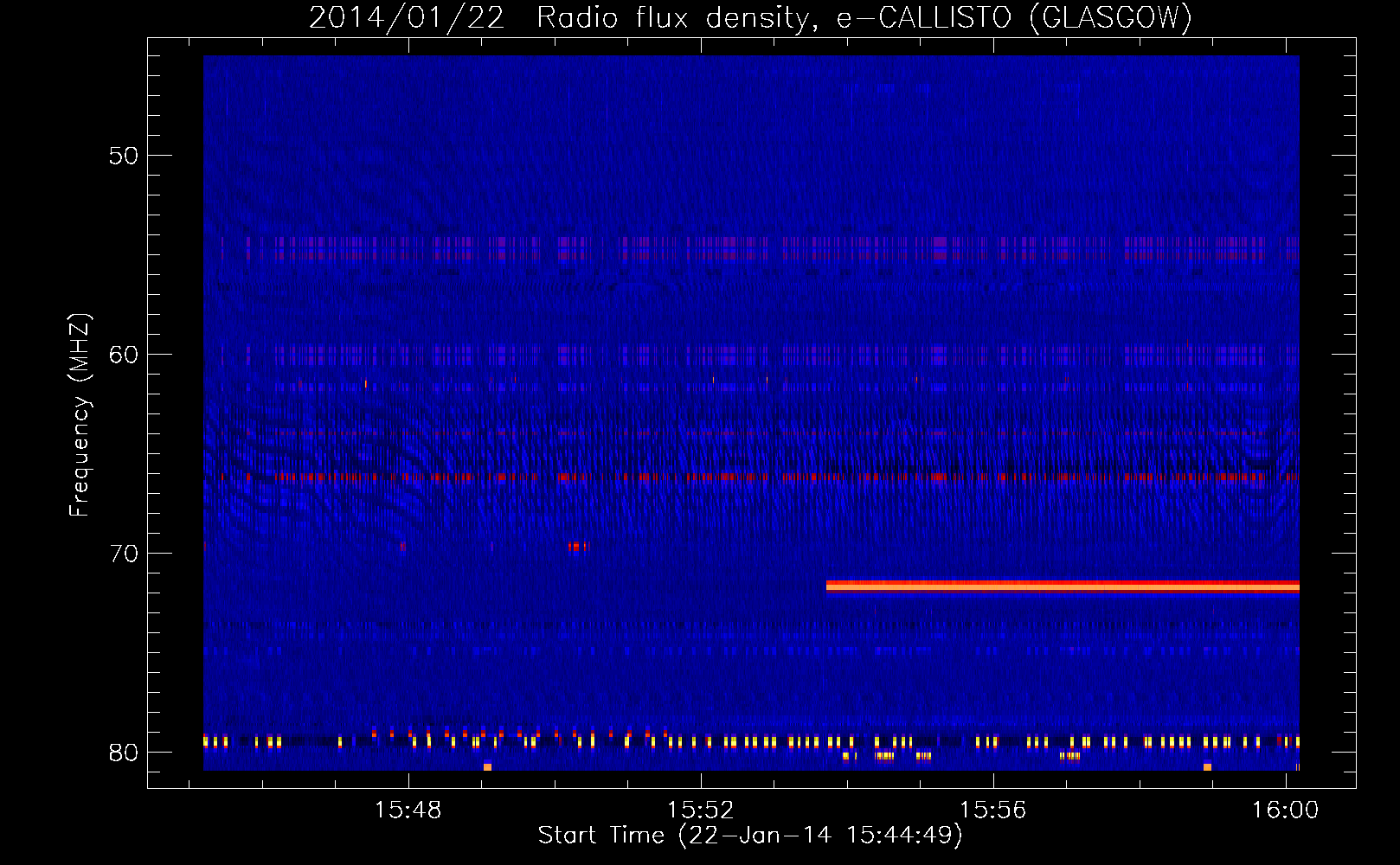Click the "Start Time (22-Jan-14 15:44:49)" label
Image resolution: width=1400 pixels, height=865 pixels.
pyautogui.click(x=750, y=836)
